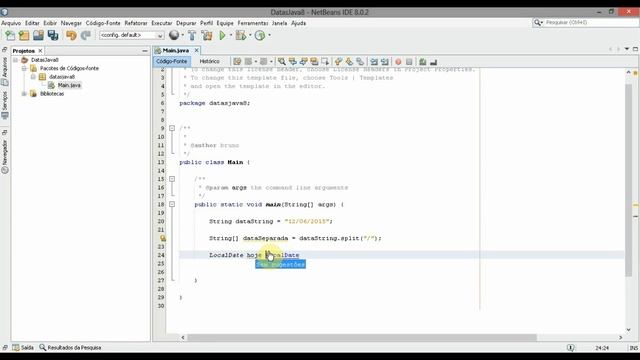Click the Find Previous Occurrence icon
The image size is (640, 360).
click(x=293, y=62)
